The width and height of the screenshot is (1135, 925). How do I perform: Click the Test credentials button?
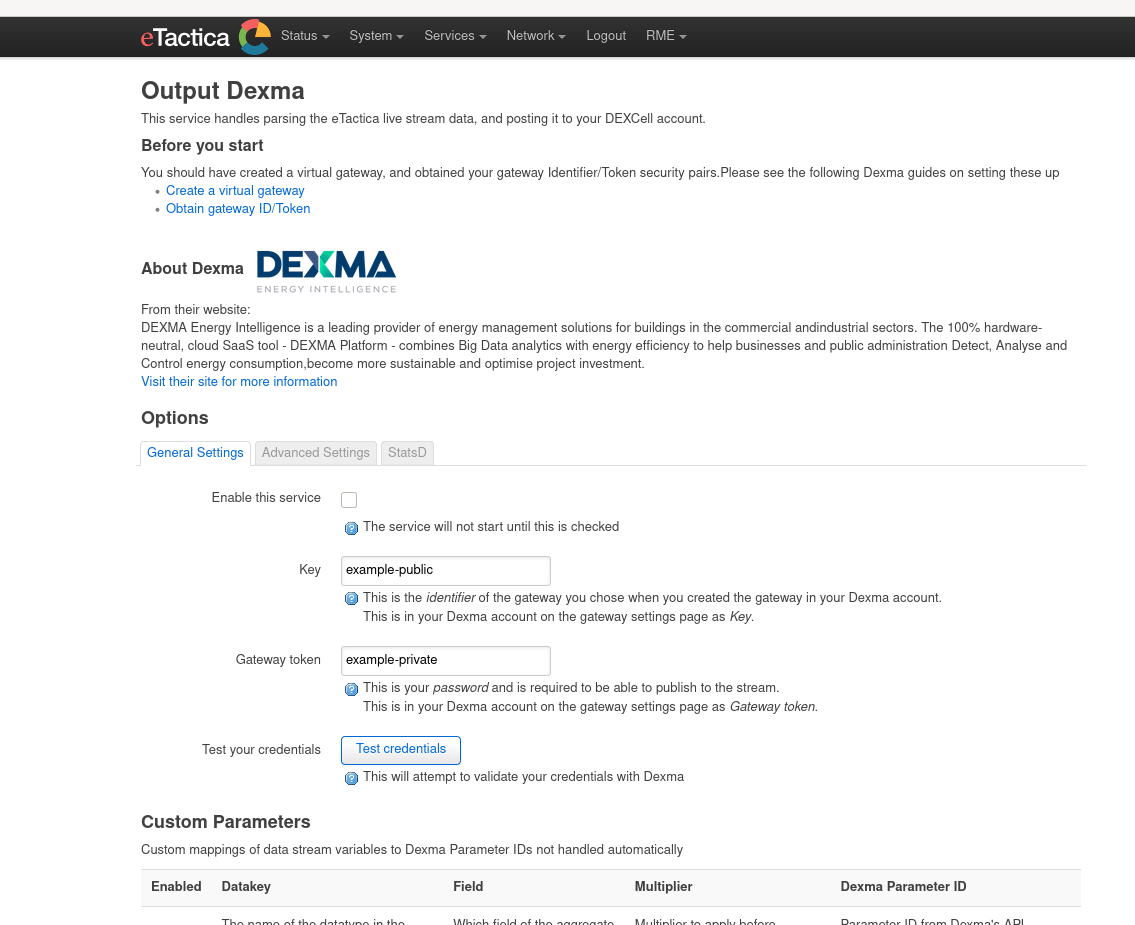pos(401,750)
